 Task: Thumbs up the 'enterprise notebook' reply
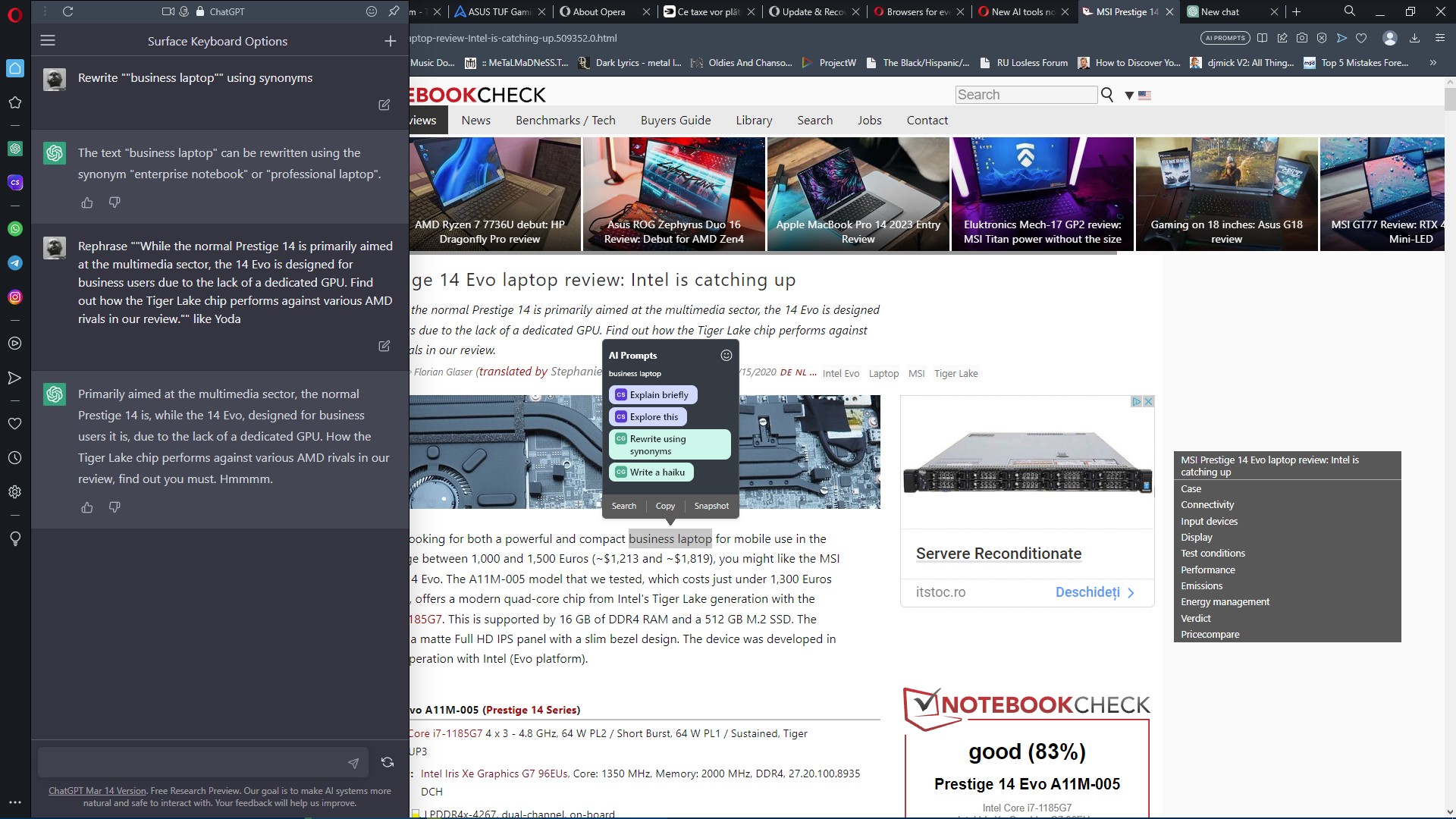(x=87, y=202)
